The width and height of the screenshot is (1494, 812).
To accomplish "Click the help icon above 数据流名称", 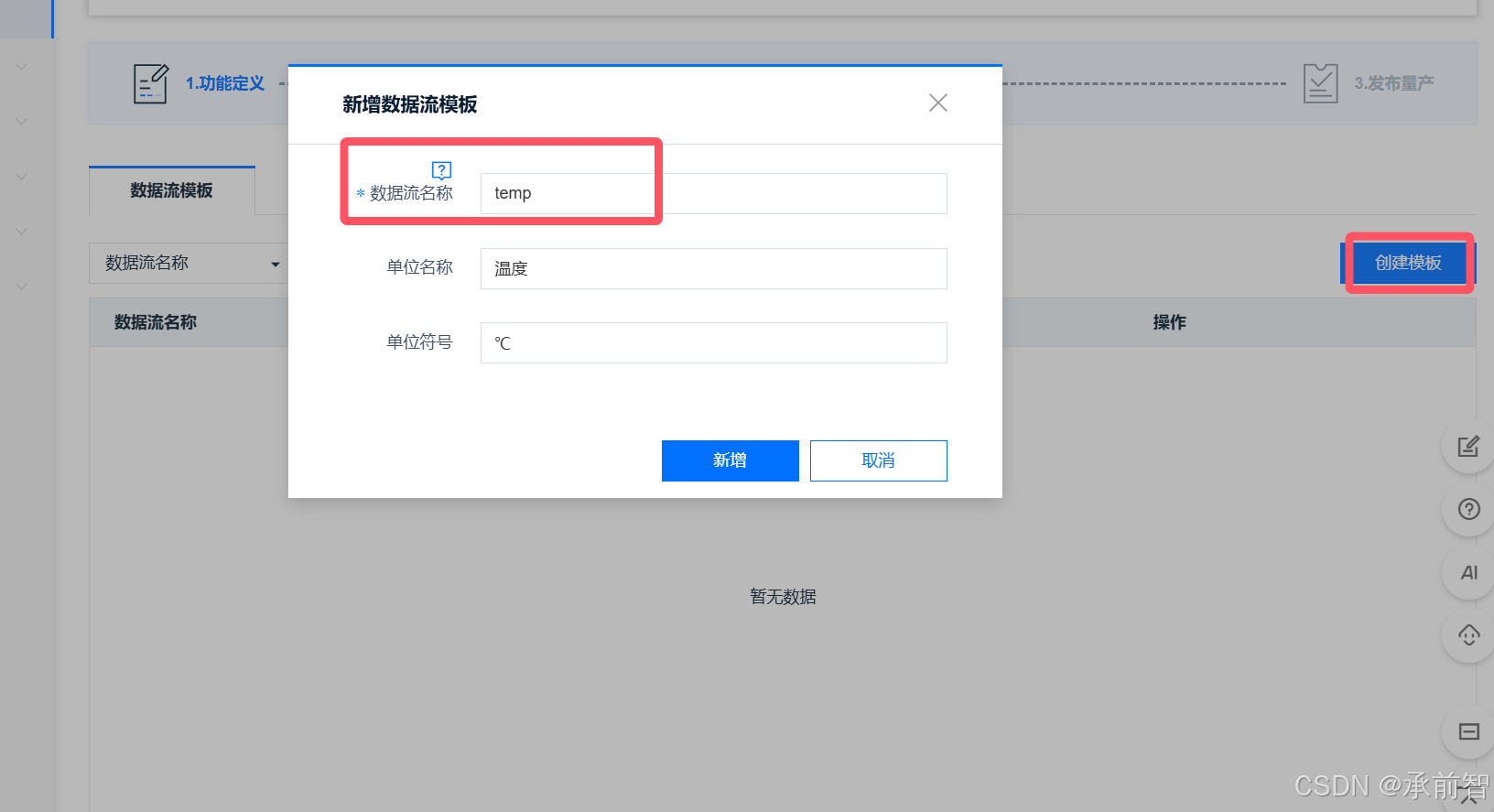I will 441,170.
